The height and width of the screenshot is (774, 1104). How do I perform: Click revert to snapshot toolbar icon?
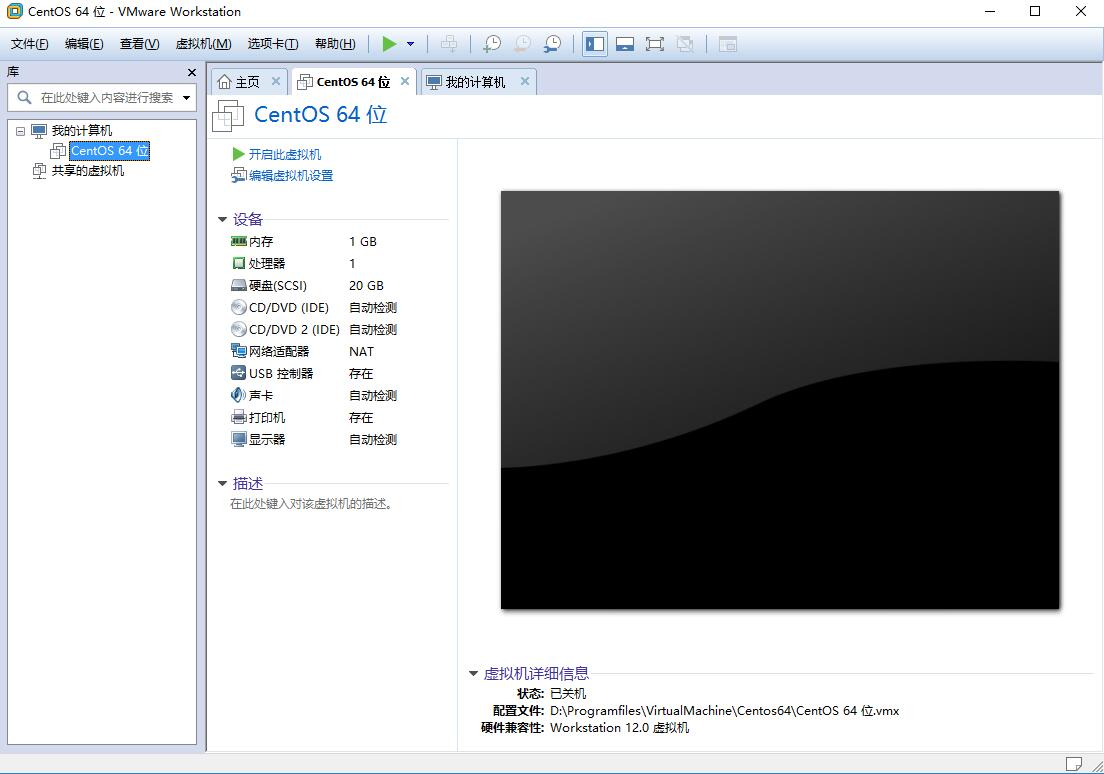pos(522,44)
